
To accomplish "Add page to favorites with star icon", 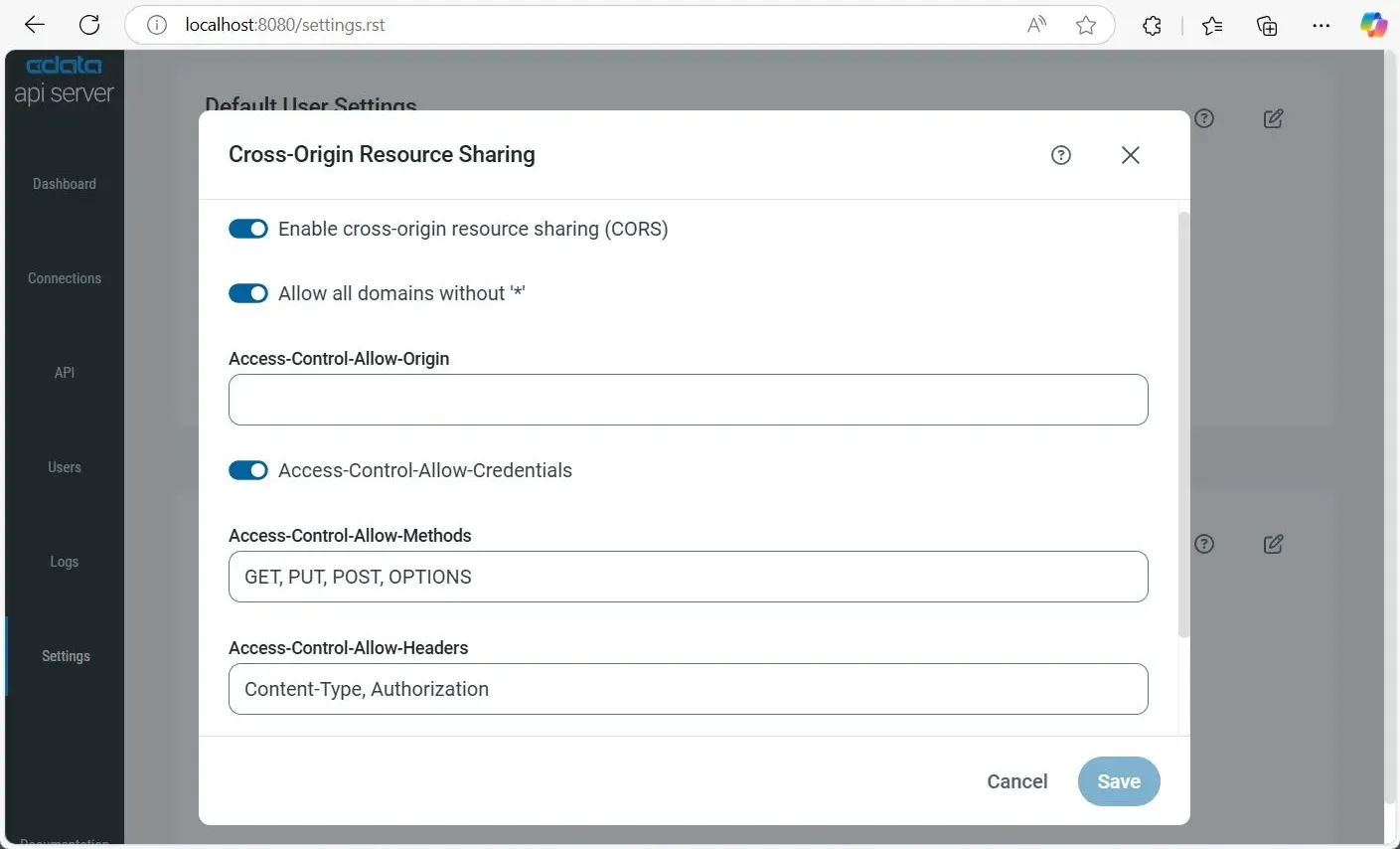I will click(1086, 25).
